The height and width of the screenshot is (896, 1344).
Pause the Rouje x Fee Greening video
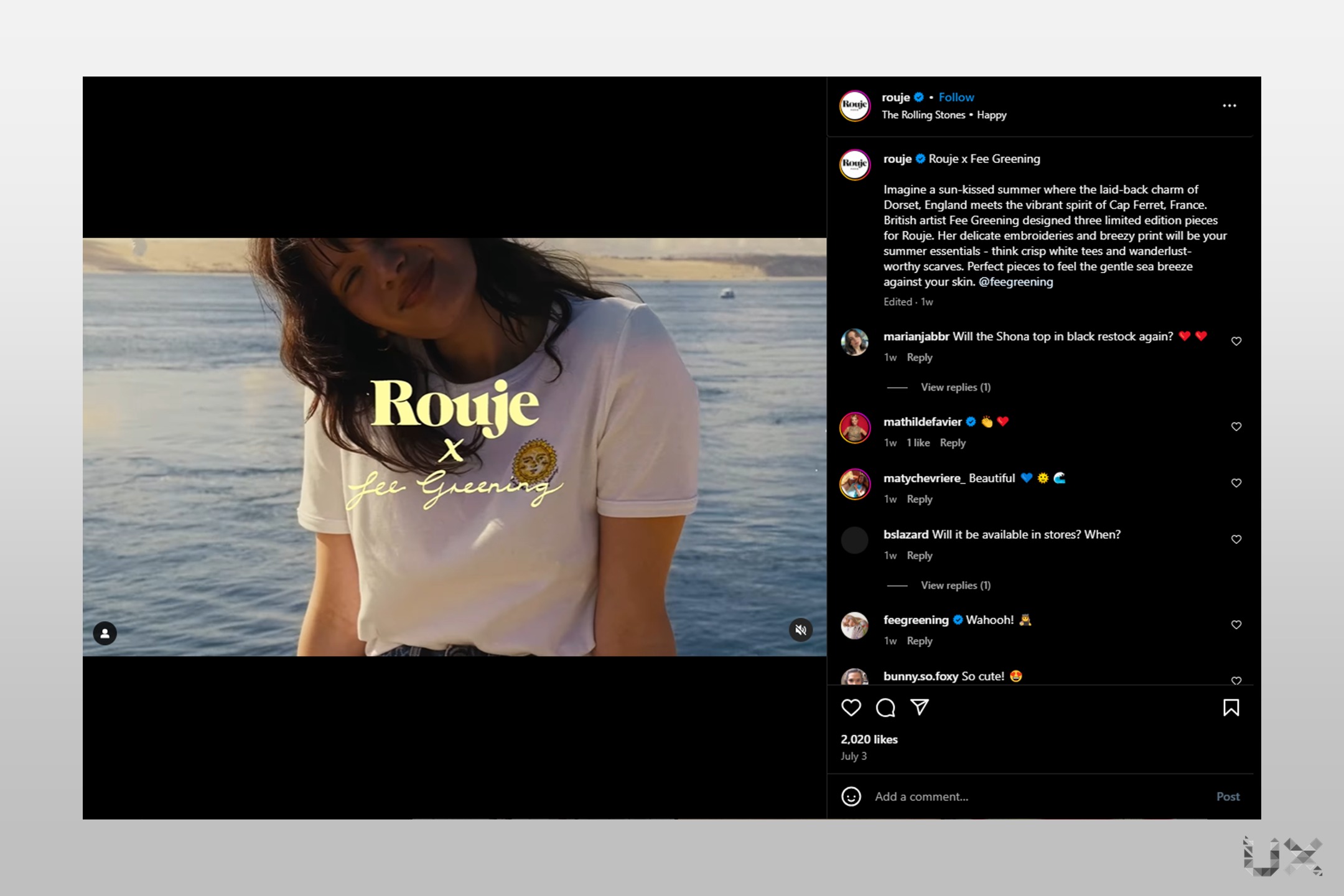coord(454,447)
